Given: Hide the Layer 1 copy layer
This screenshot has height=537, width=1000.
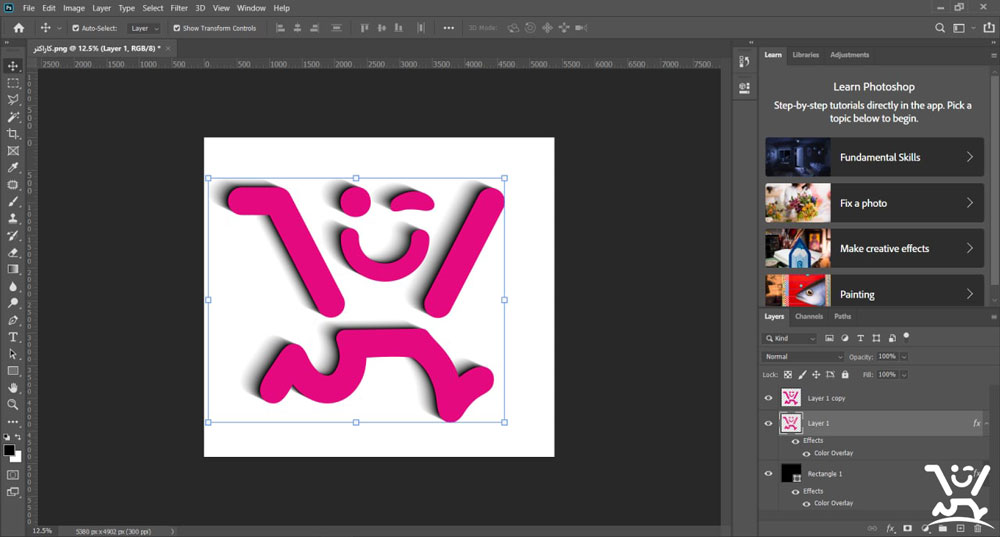Looking at the screenshot, I should 768,398.
